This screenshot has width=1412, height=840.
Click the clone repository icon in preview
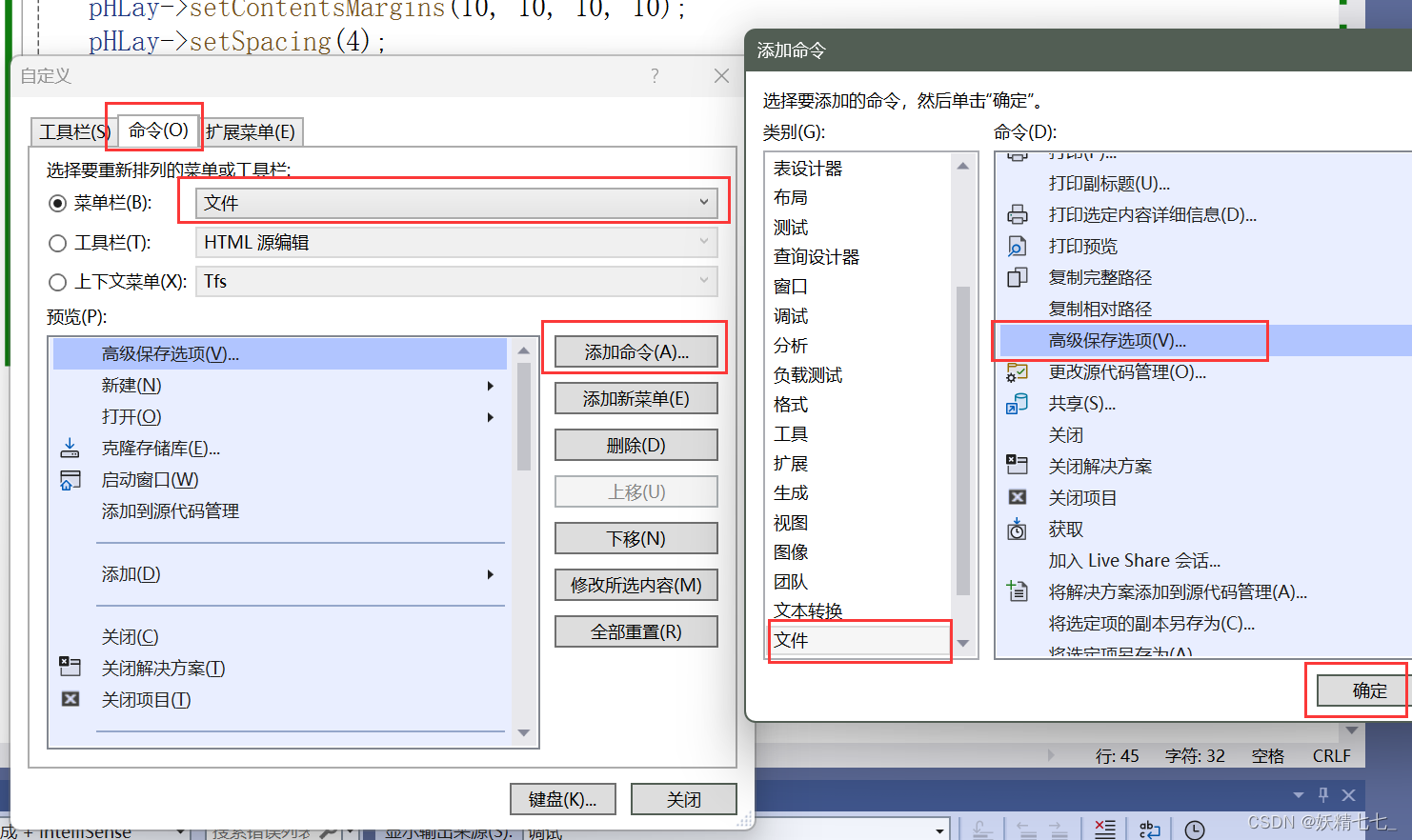(71, 448)
